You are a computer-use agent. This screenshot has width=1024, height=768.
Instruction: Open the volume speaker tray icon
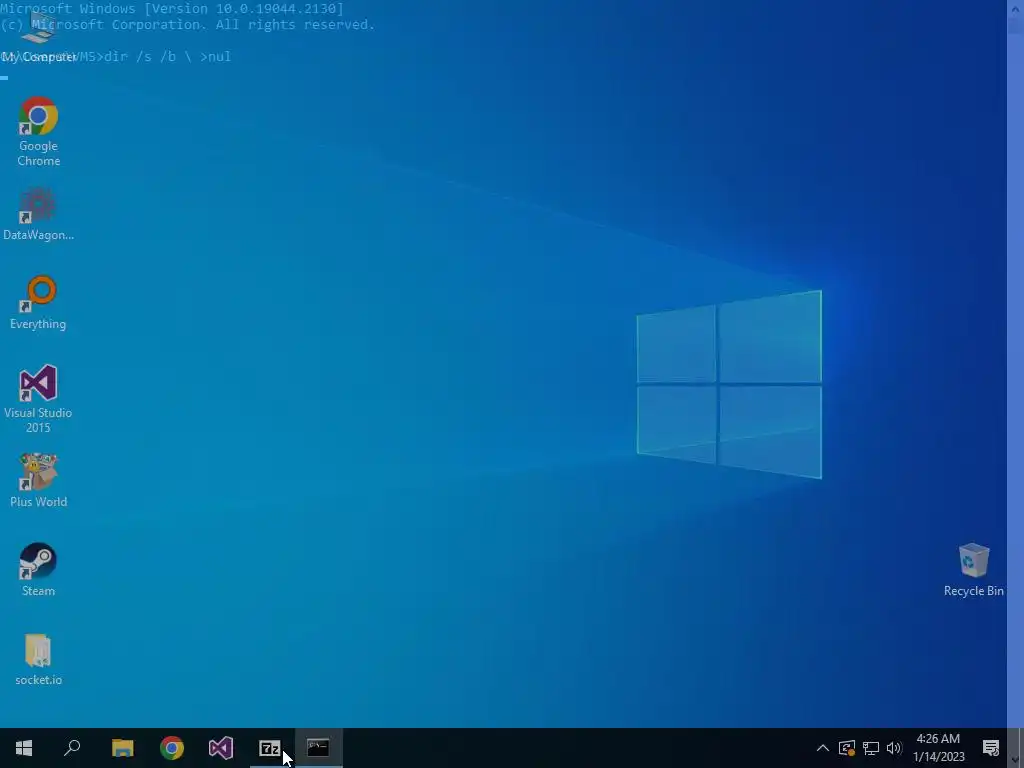894,748
